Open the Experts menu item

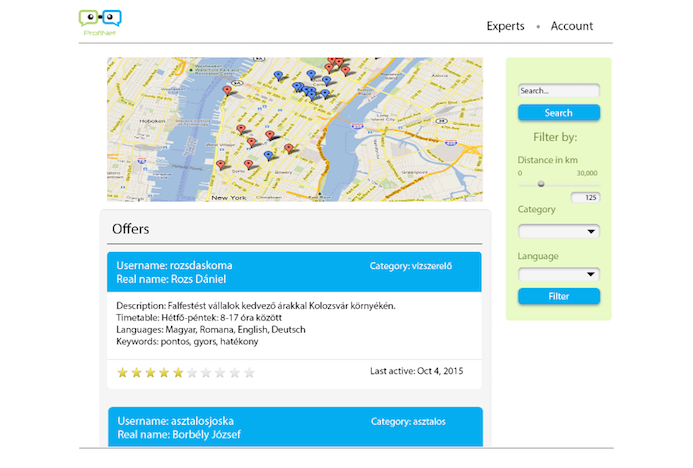point(505,26)
